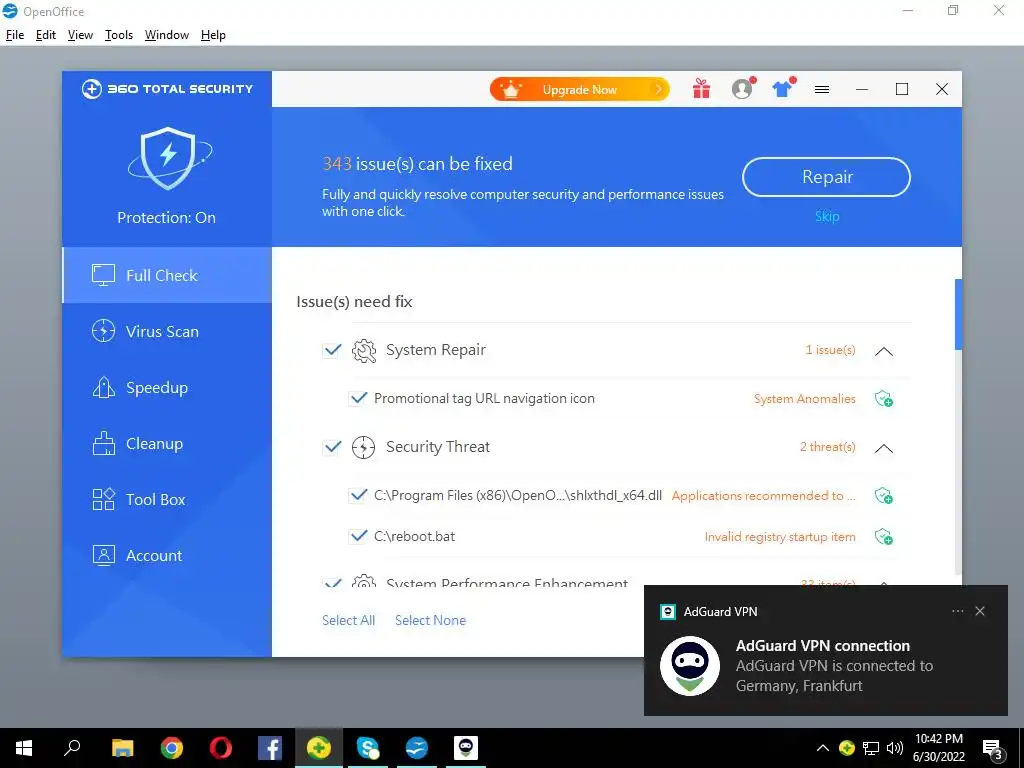
Task: Click the Skip link
Action: click(x=827, y=216)
